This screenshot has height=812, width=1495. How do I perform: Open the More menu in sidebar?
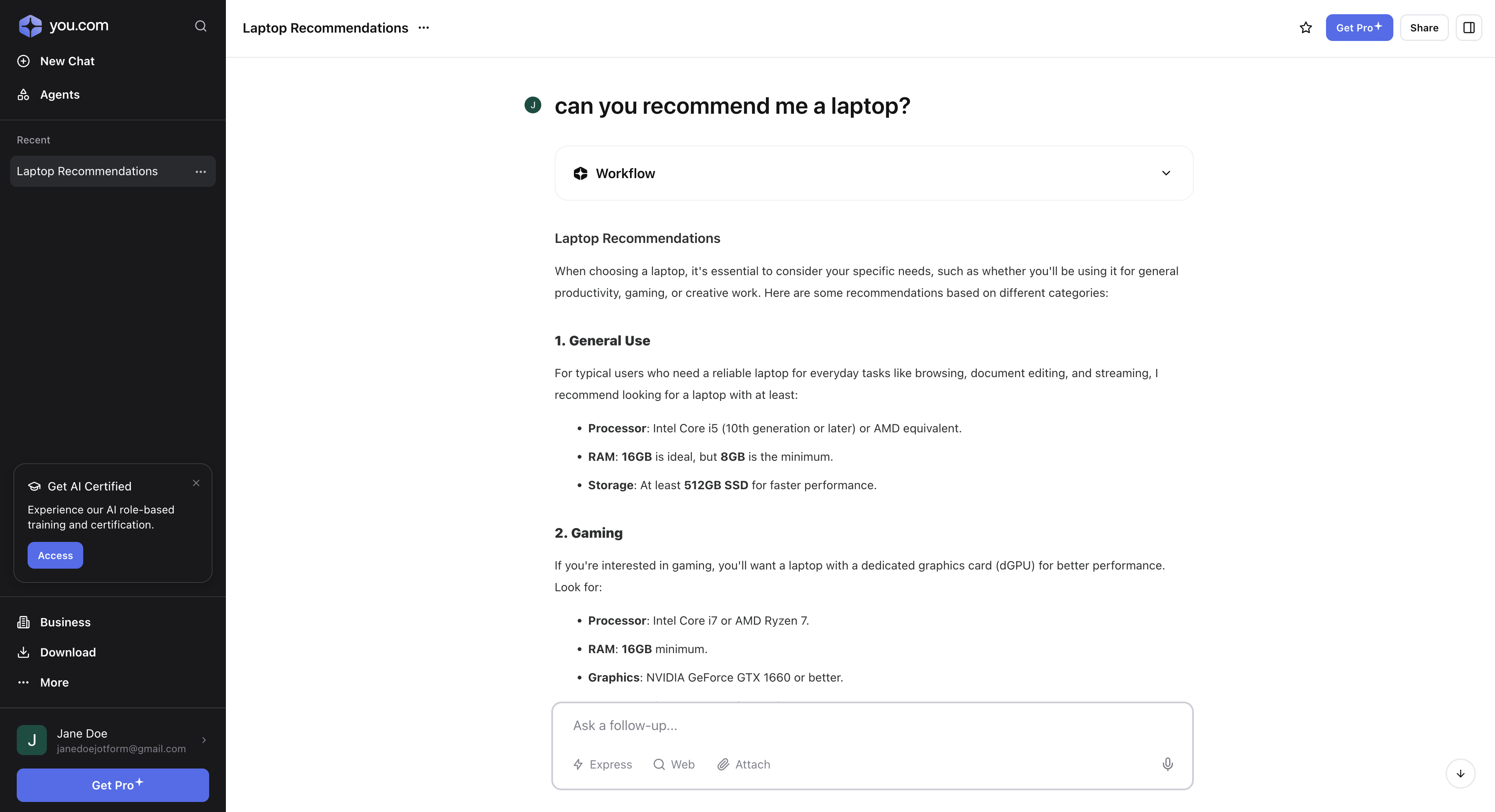click(54, 683)
